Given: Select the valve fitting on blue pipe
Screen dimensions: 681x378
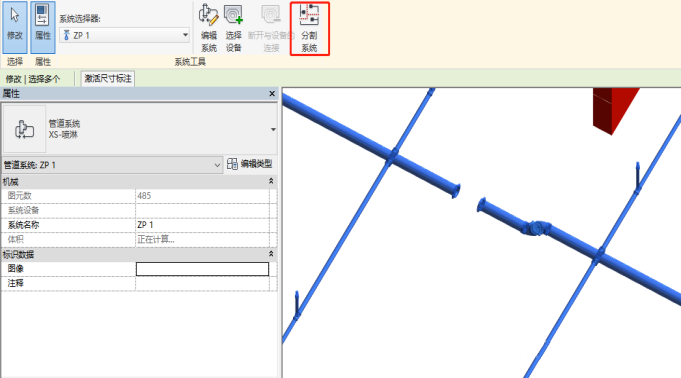Looking at the screenshot, I should tap(536, 228).
